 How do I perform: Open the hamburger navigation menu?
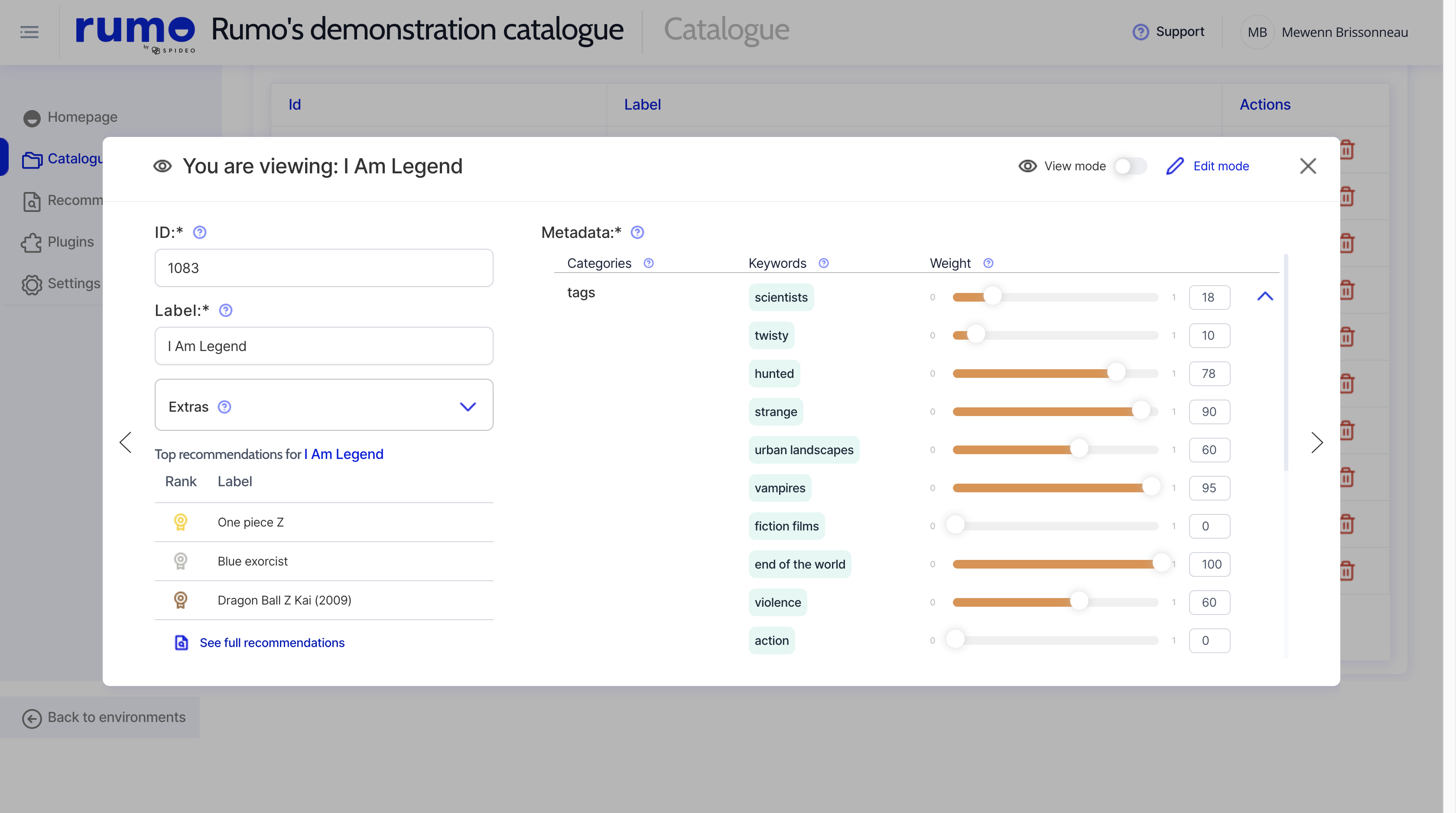pyautogui.click(x=29, y=32)
